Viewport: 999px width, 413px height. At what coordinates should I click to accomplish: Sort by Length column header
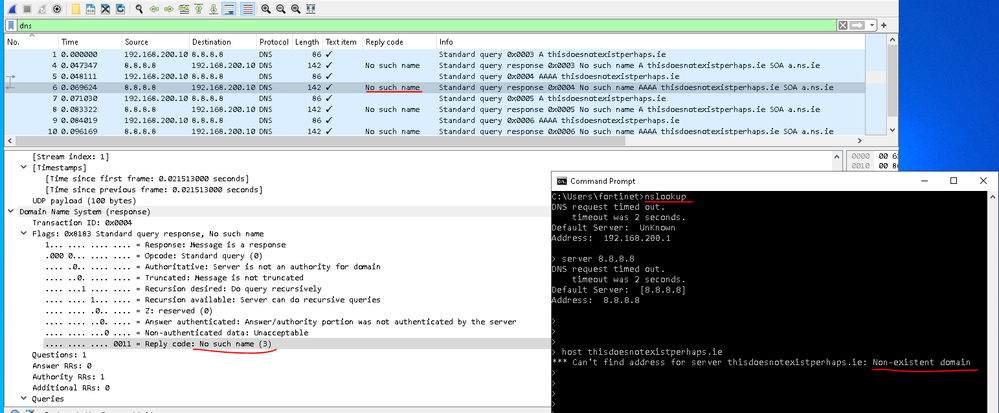pos(308,42)
